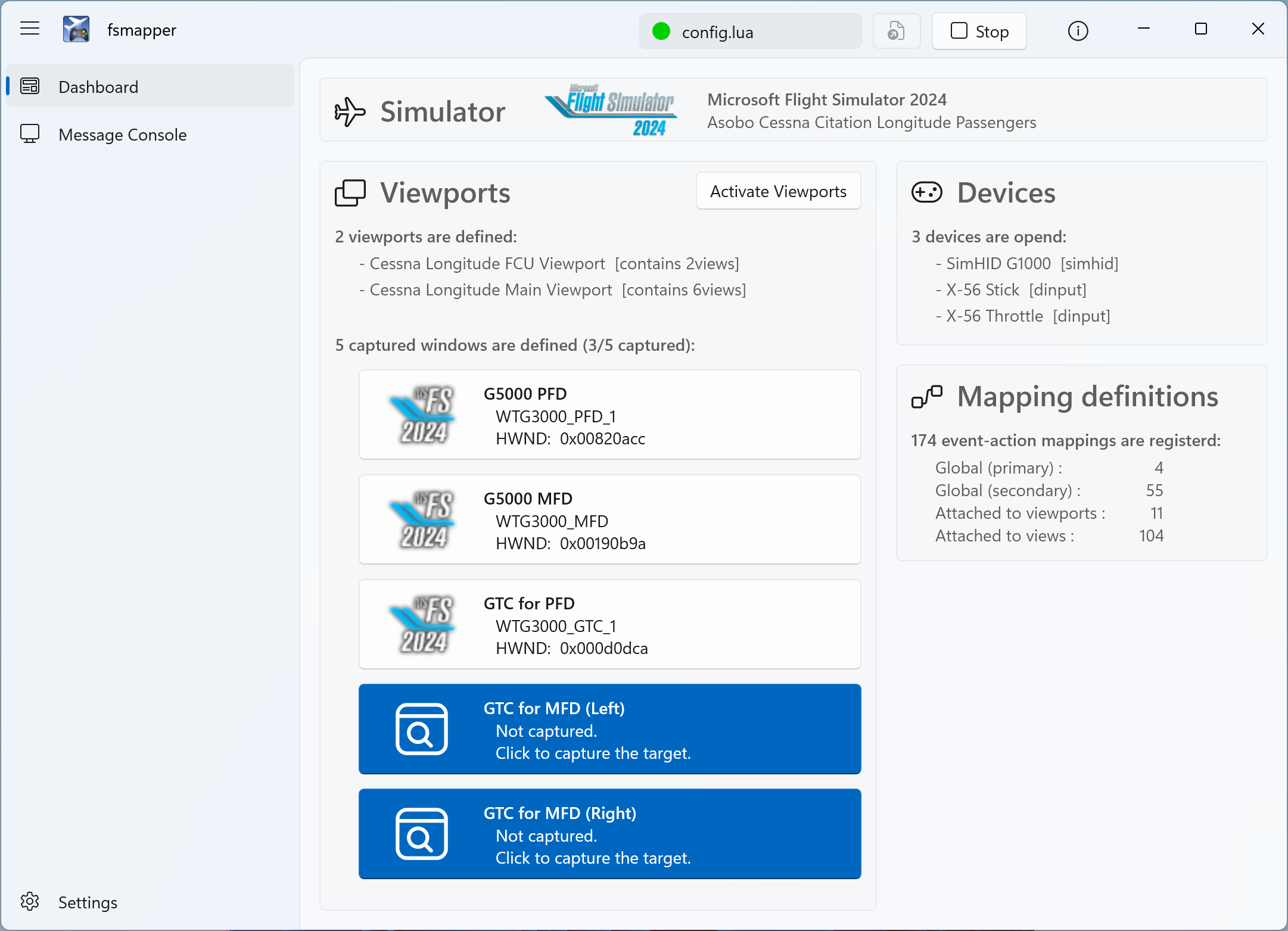Click the capture icon for GTC for MFD (Left)
Screen dimensions: 1288x931
[x=421, y=729]
